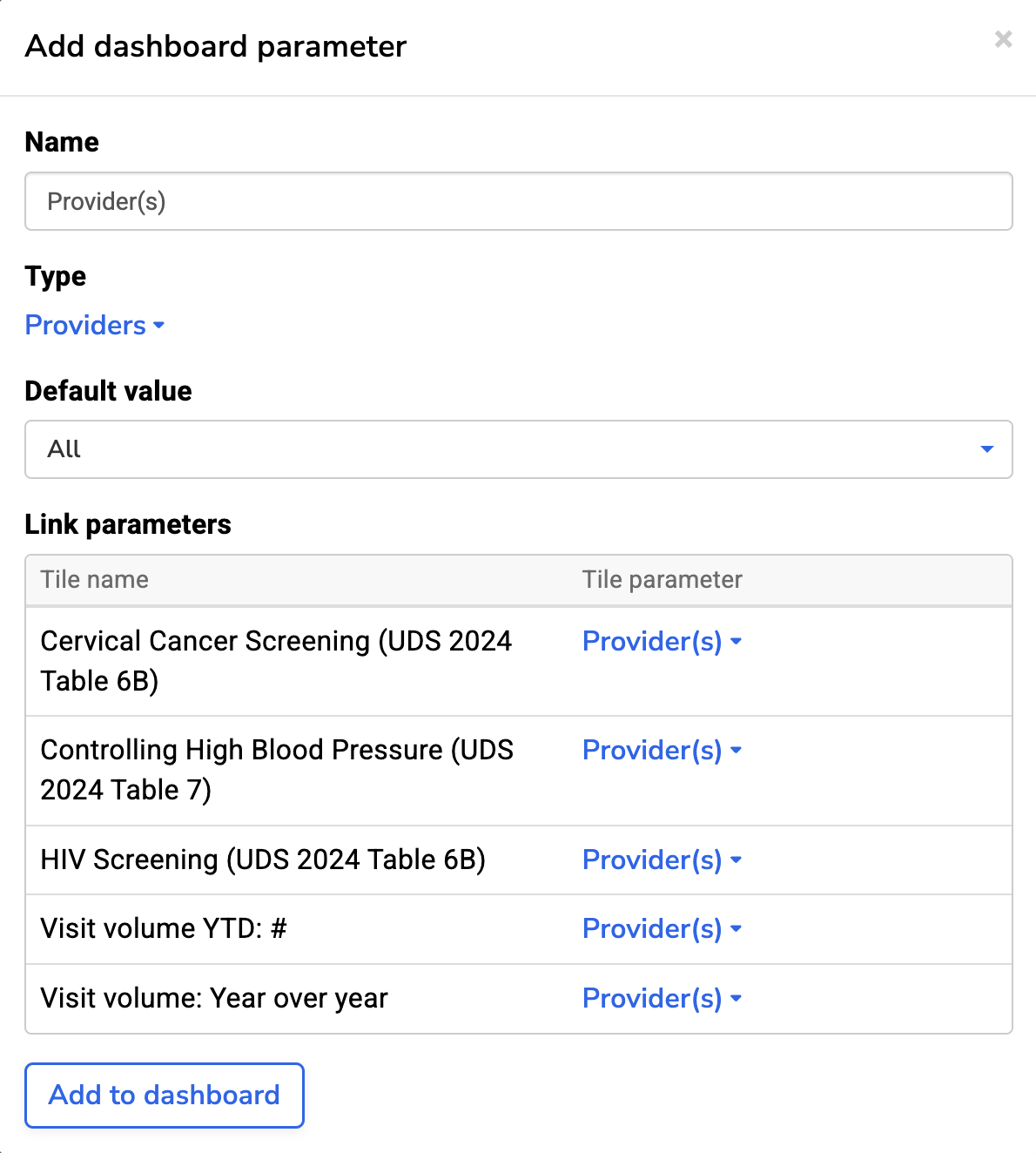Viewport: 1036px width, 1153px height.
Task: Select the Visit volume YTD tile name
Action: click(164, 929)
